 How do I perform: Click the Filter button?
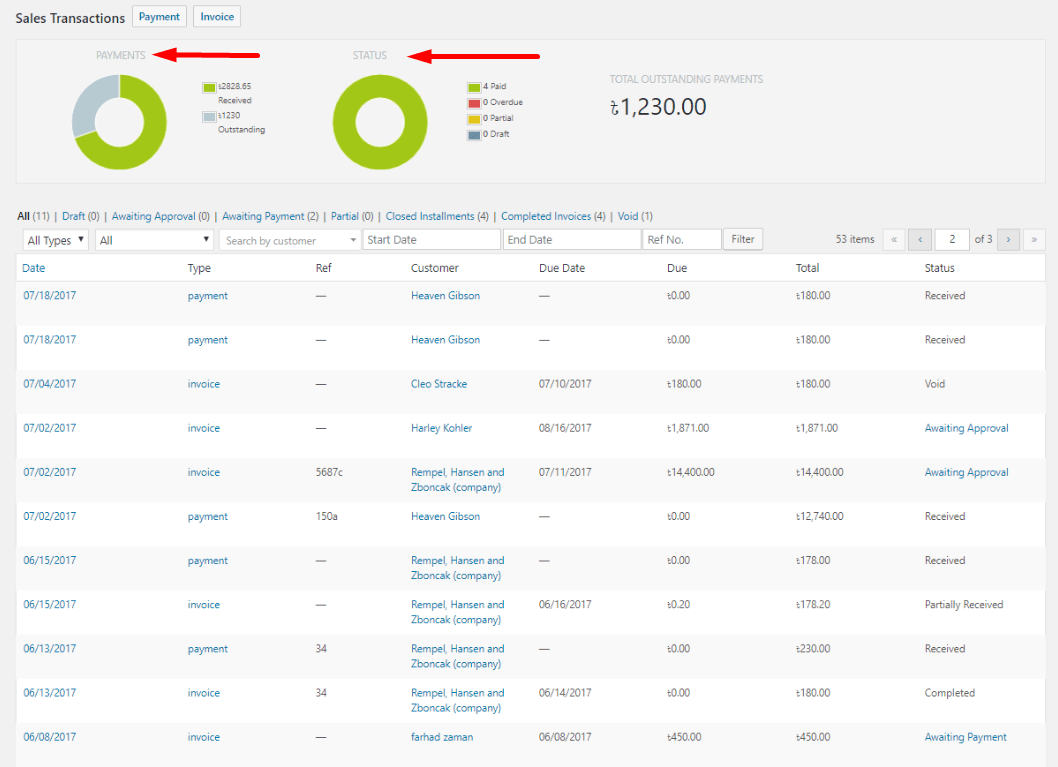pyautogui.click(x=743, y=239)
